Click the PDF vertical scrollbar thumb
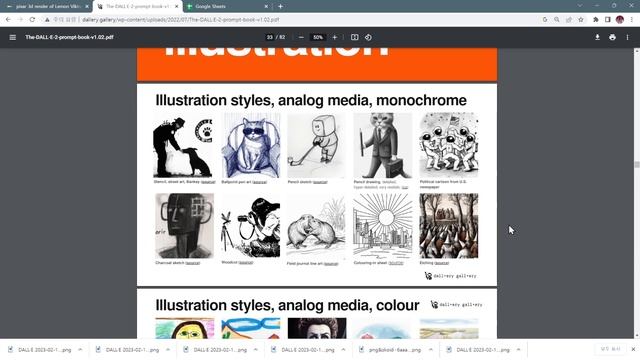The width and height of the screenshot is (640, 360). [x=637, y=164]
